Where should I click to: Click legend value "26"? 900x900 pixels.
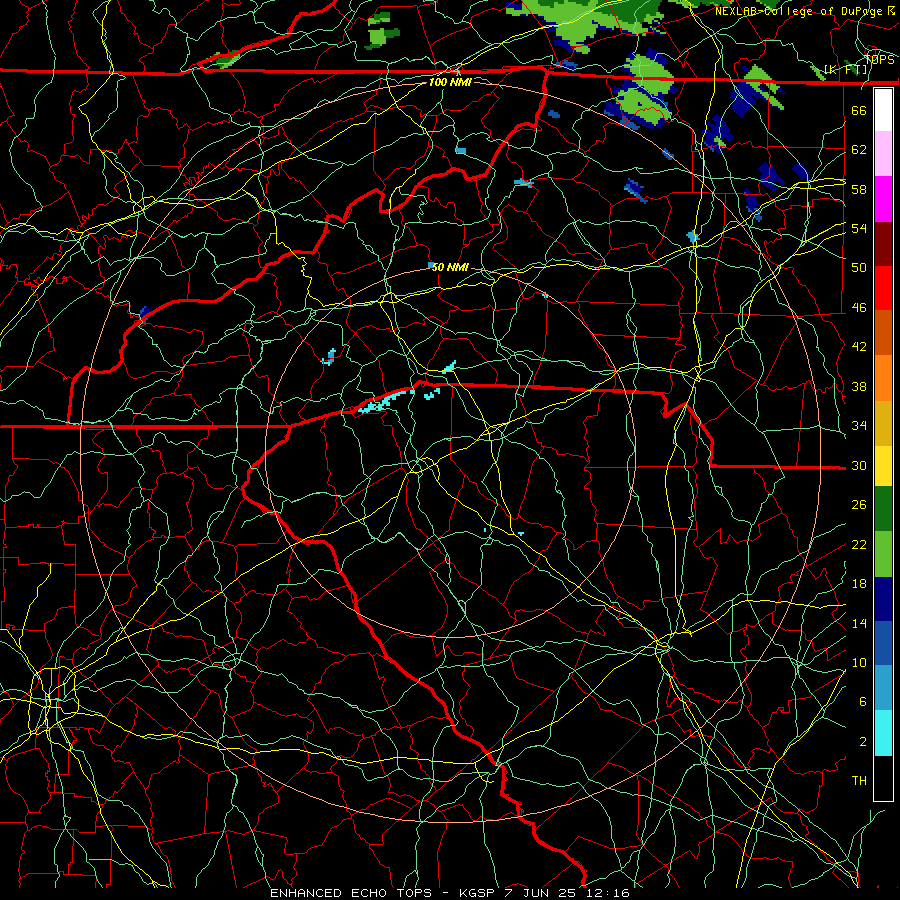(x=859, y=505)
